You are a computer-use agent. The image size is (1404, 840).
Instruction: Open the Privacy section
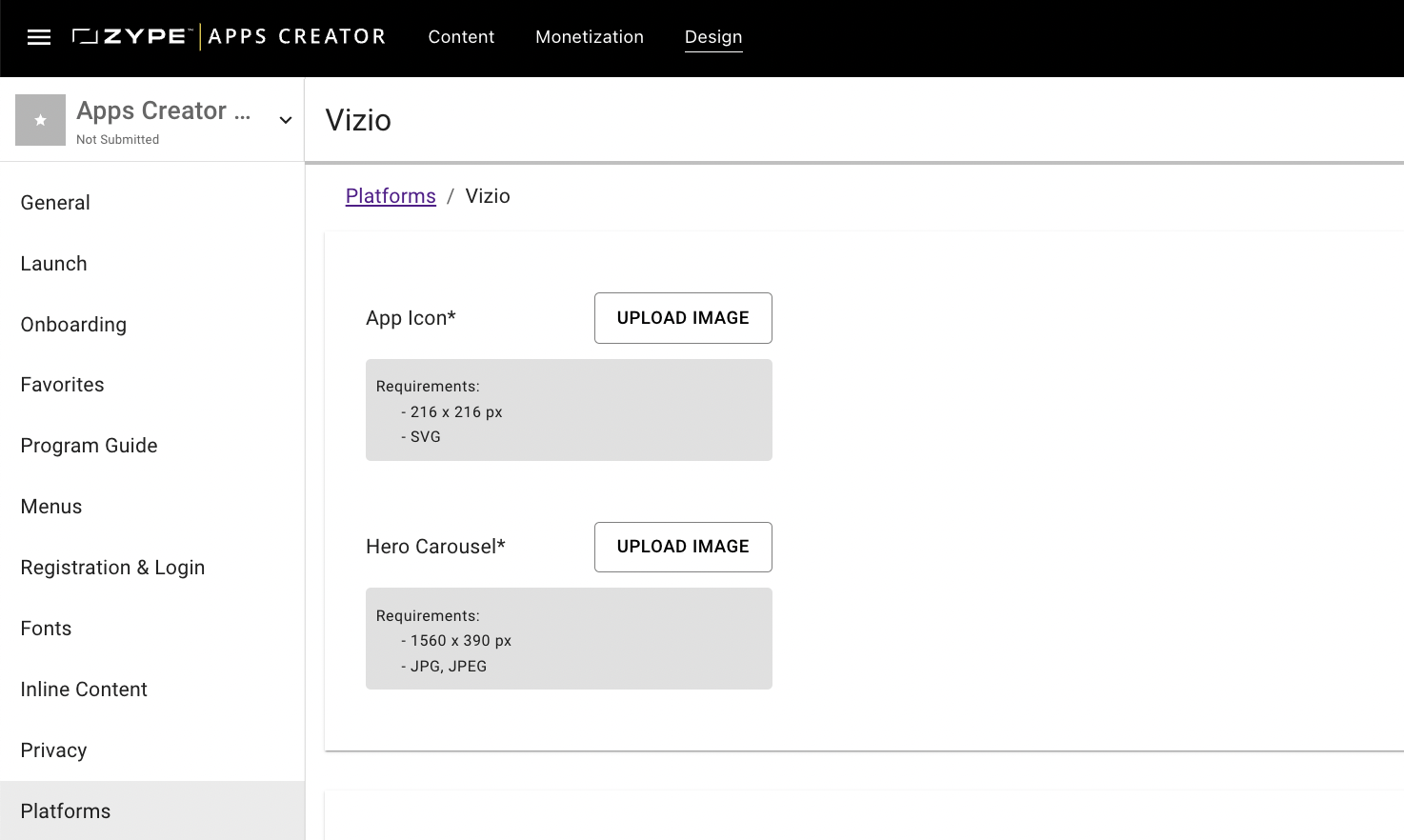click(152, 750)
